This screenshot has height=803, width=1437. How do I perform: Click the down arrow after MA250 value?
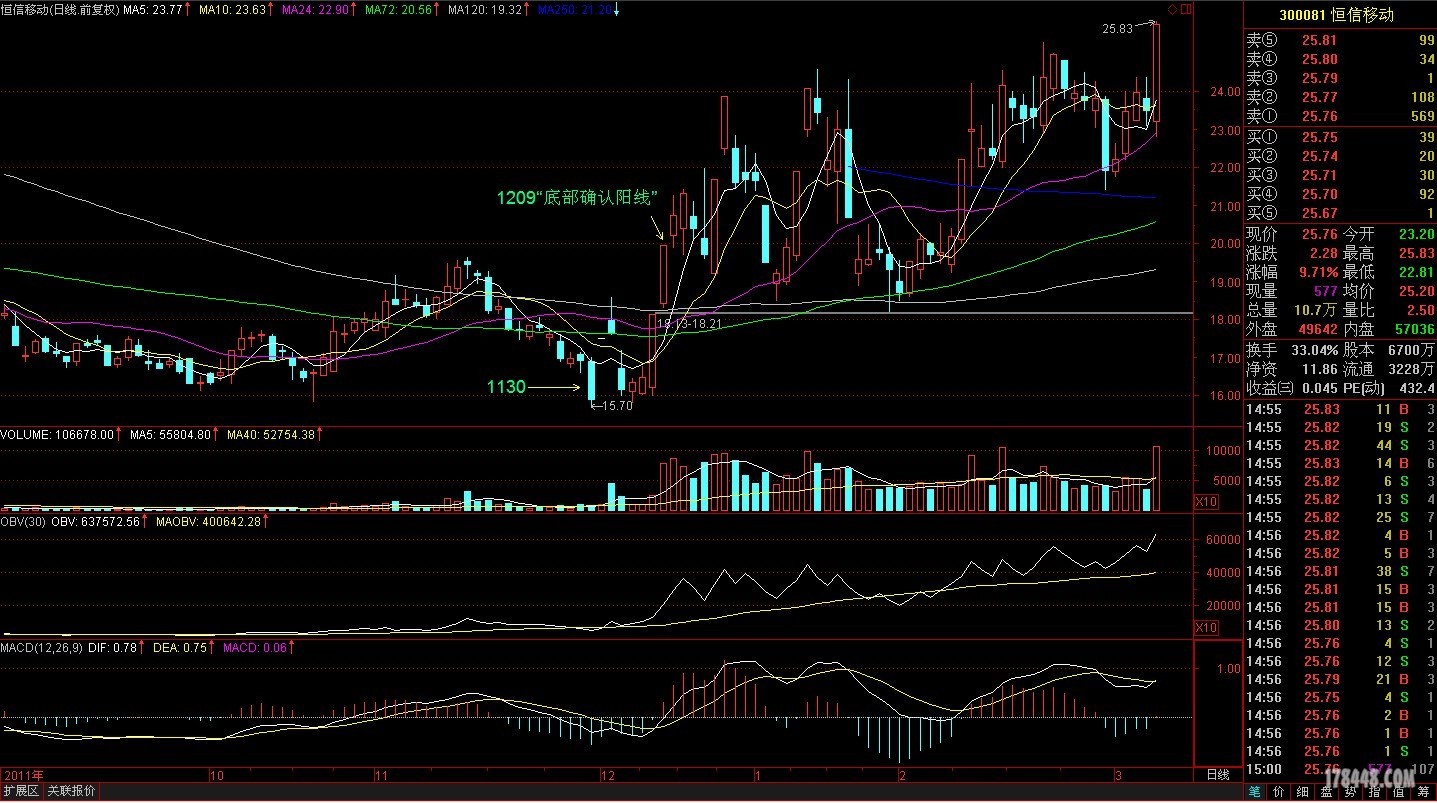point(616,9)
